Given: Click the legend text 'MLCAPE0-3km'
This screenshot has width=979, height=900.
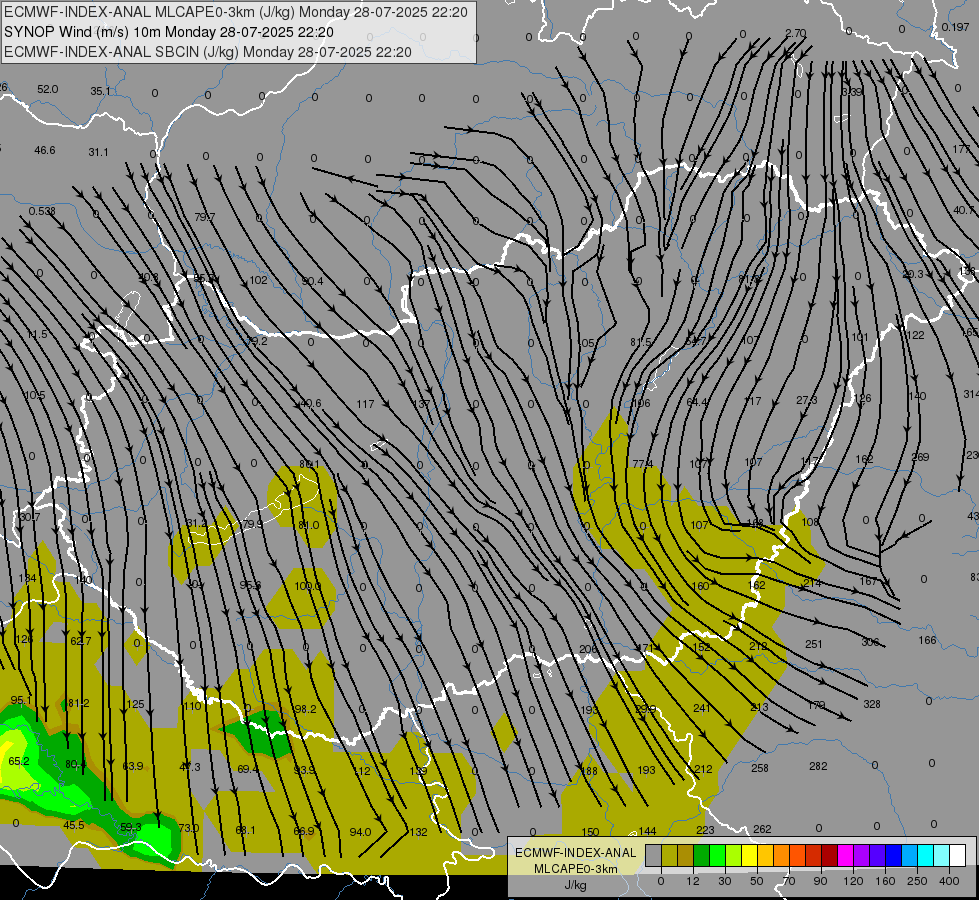Looking at the screenshot, I should coord(576,869).
